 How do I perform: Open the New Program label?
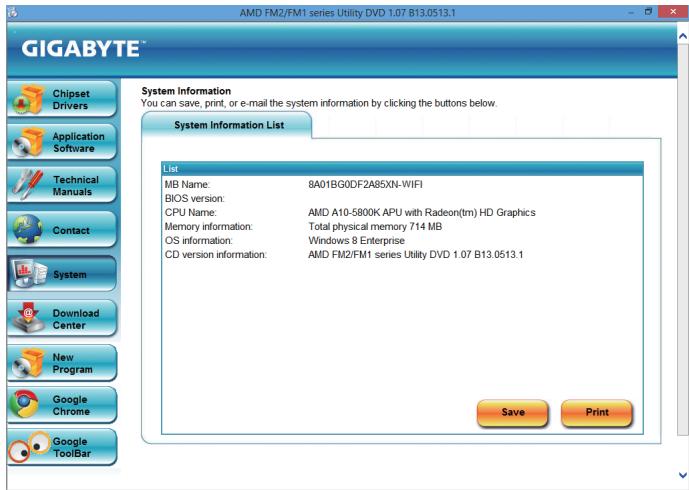(73, 363)
